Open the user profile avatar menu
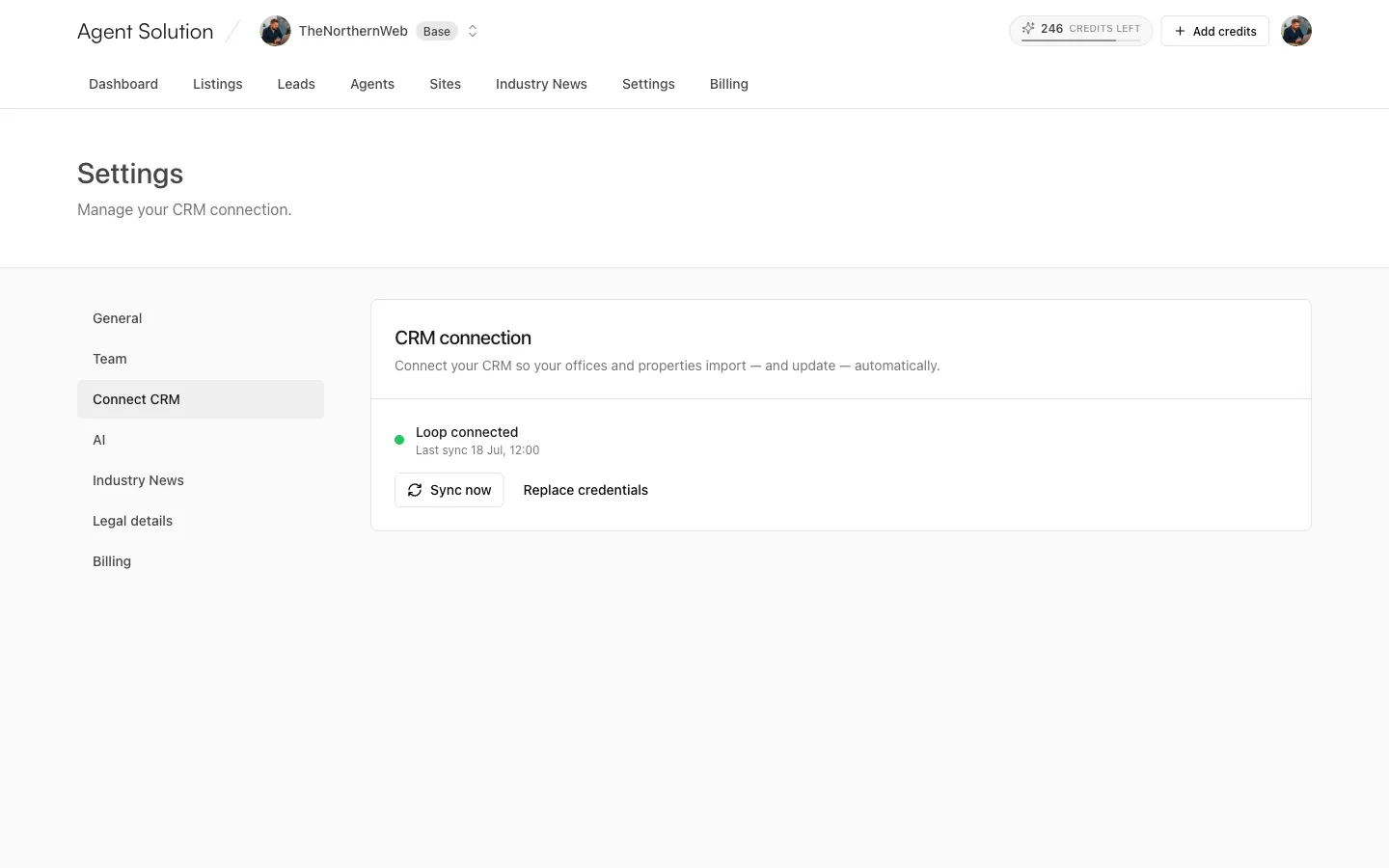This screenshot has height=868, width=1389. (1296, 31)
